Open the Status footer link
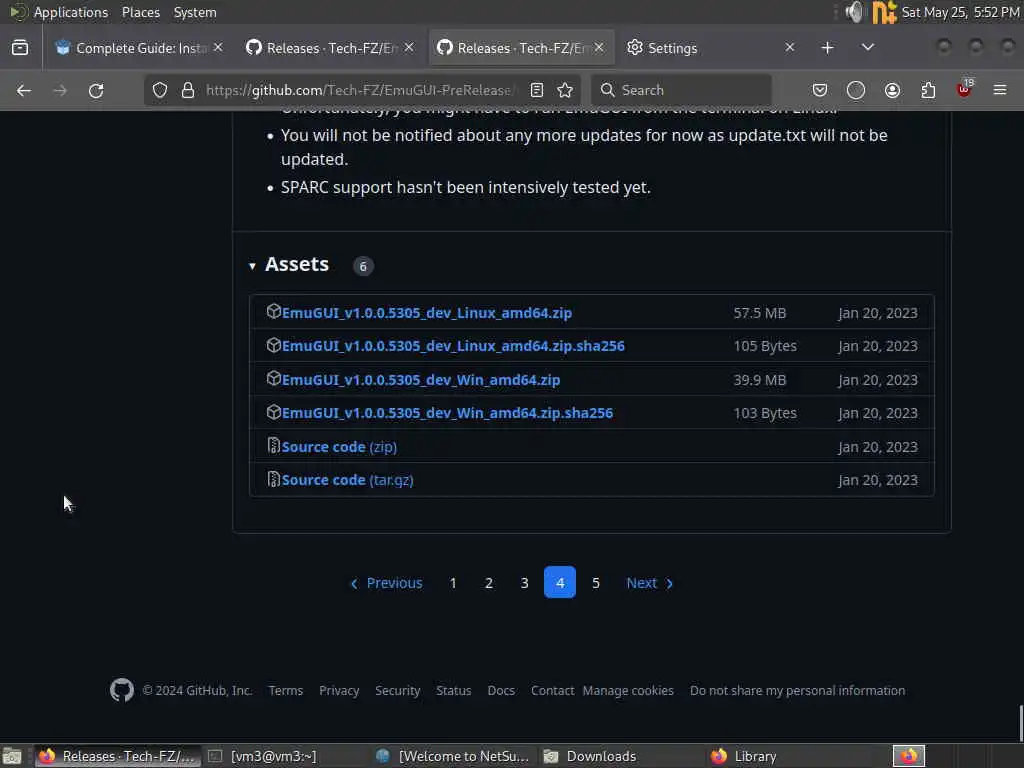This screenshot has height=768, width=1024. tap(454, 690)
